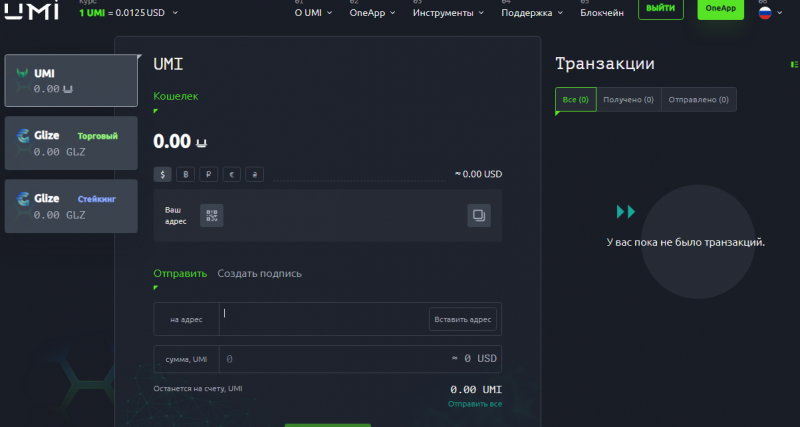Switch balance display to ruble currency
Screen dimensions: 800x427
pyautogui.click(x=209, y=174)
